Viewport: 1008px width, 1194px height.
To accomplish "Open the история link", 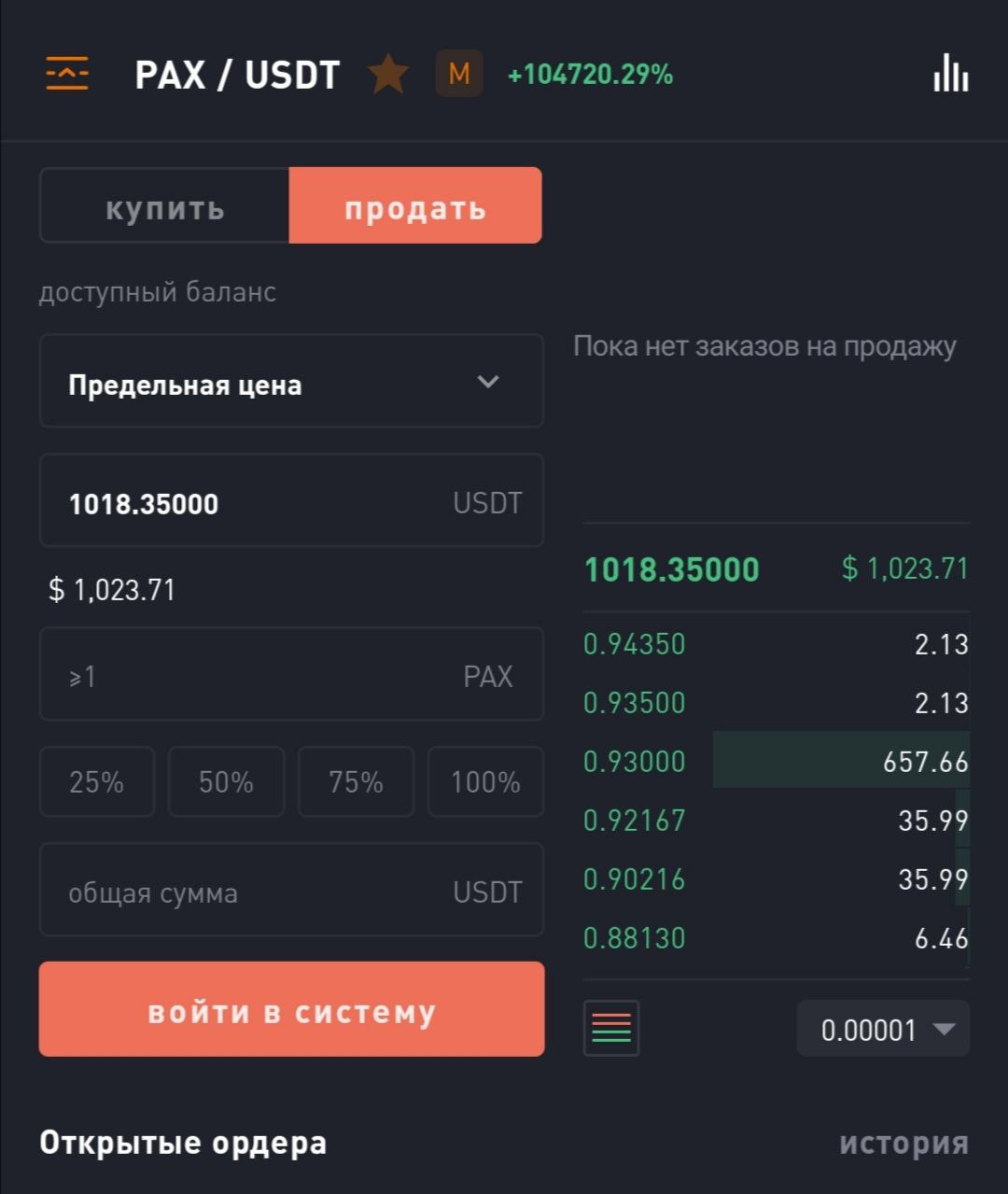I will point(903,1143).
